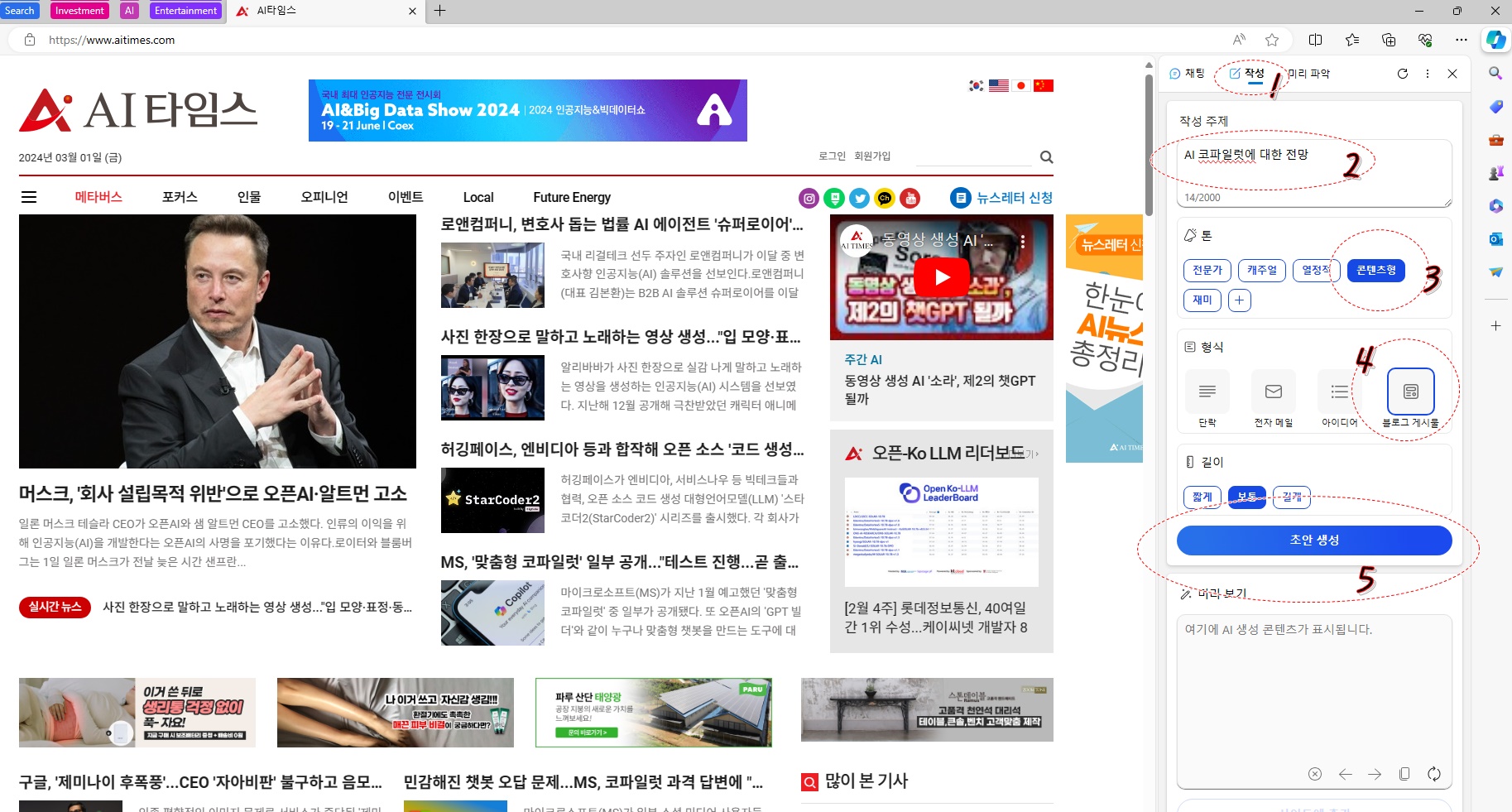Click the Edge sidebar search icon

[1495, 74]
